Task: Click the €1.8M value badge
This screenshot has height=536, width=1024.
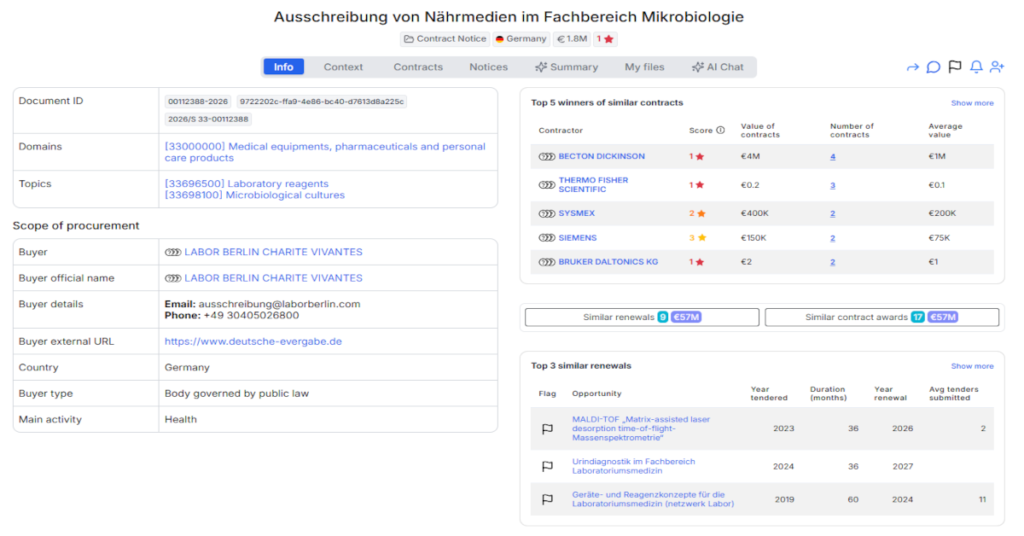Action: coord(571,39)
